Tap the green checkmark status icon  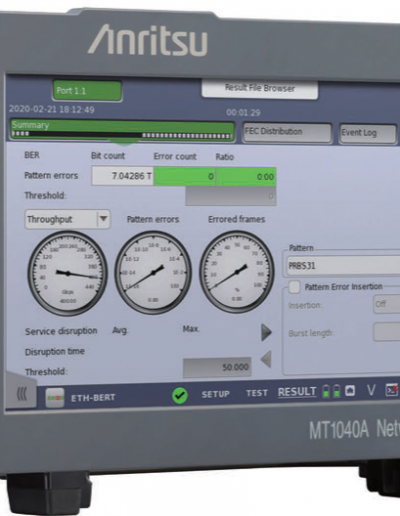tap(180, 396)
